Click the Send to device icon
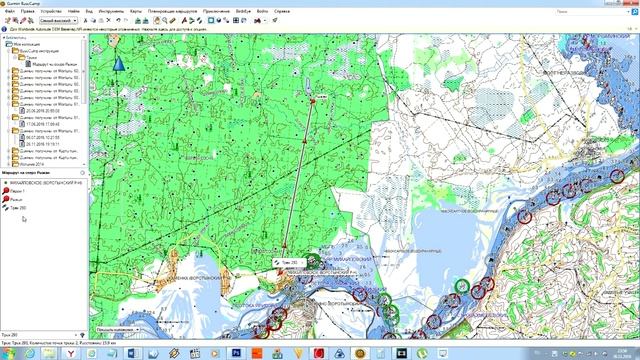 138,20
